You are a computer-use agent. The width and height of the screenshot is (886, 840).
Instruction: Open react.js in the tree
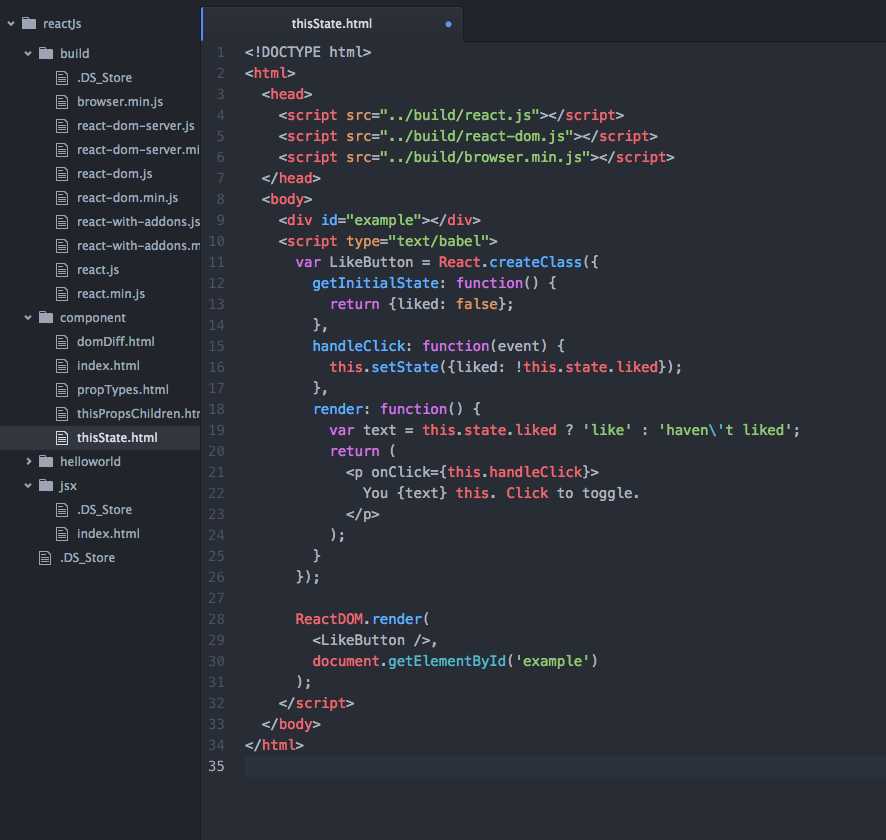(98, 270)
